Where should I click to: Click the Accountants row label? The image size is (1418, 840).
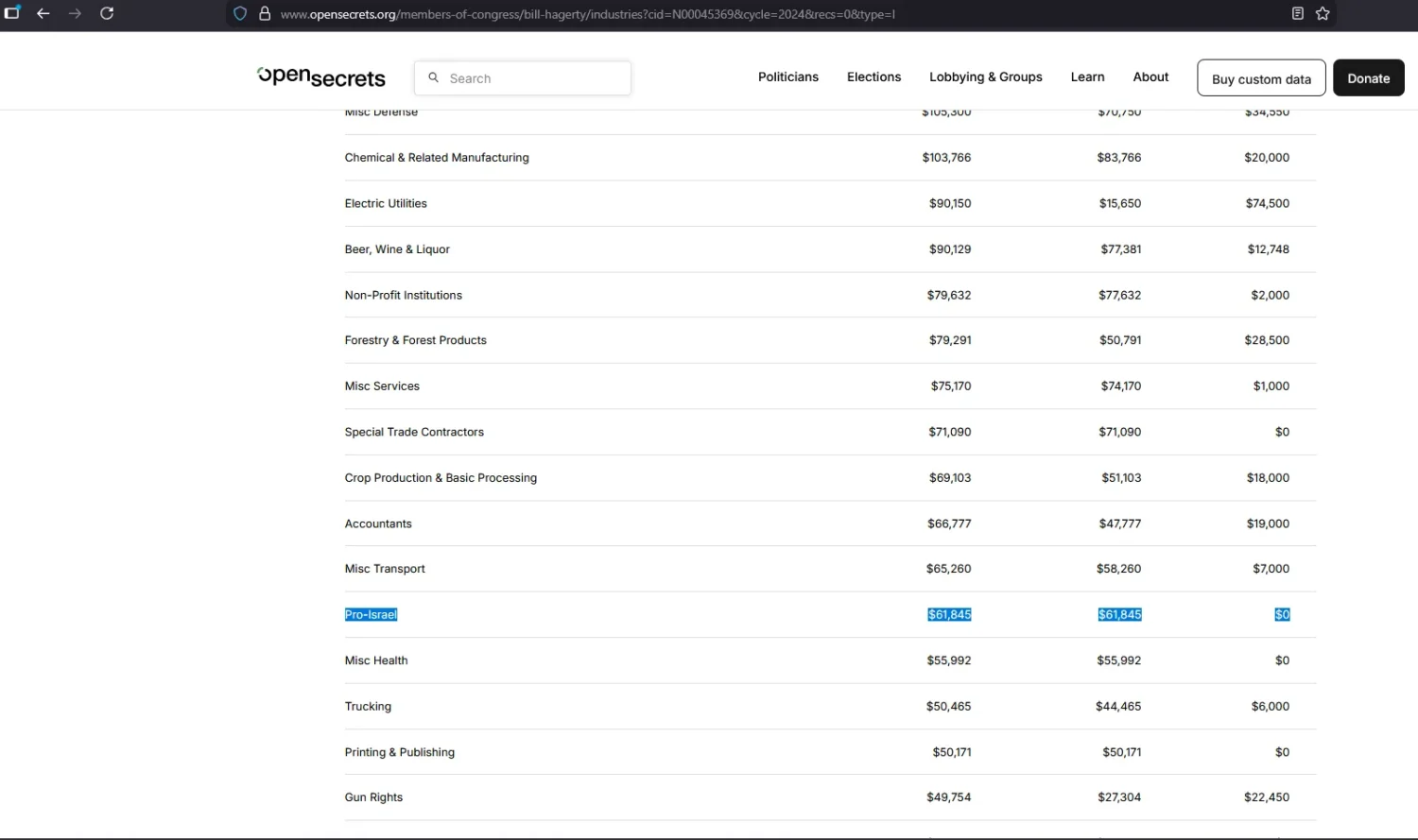point(378,523)
